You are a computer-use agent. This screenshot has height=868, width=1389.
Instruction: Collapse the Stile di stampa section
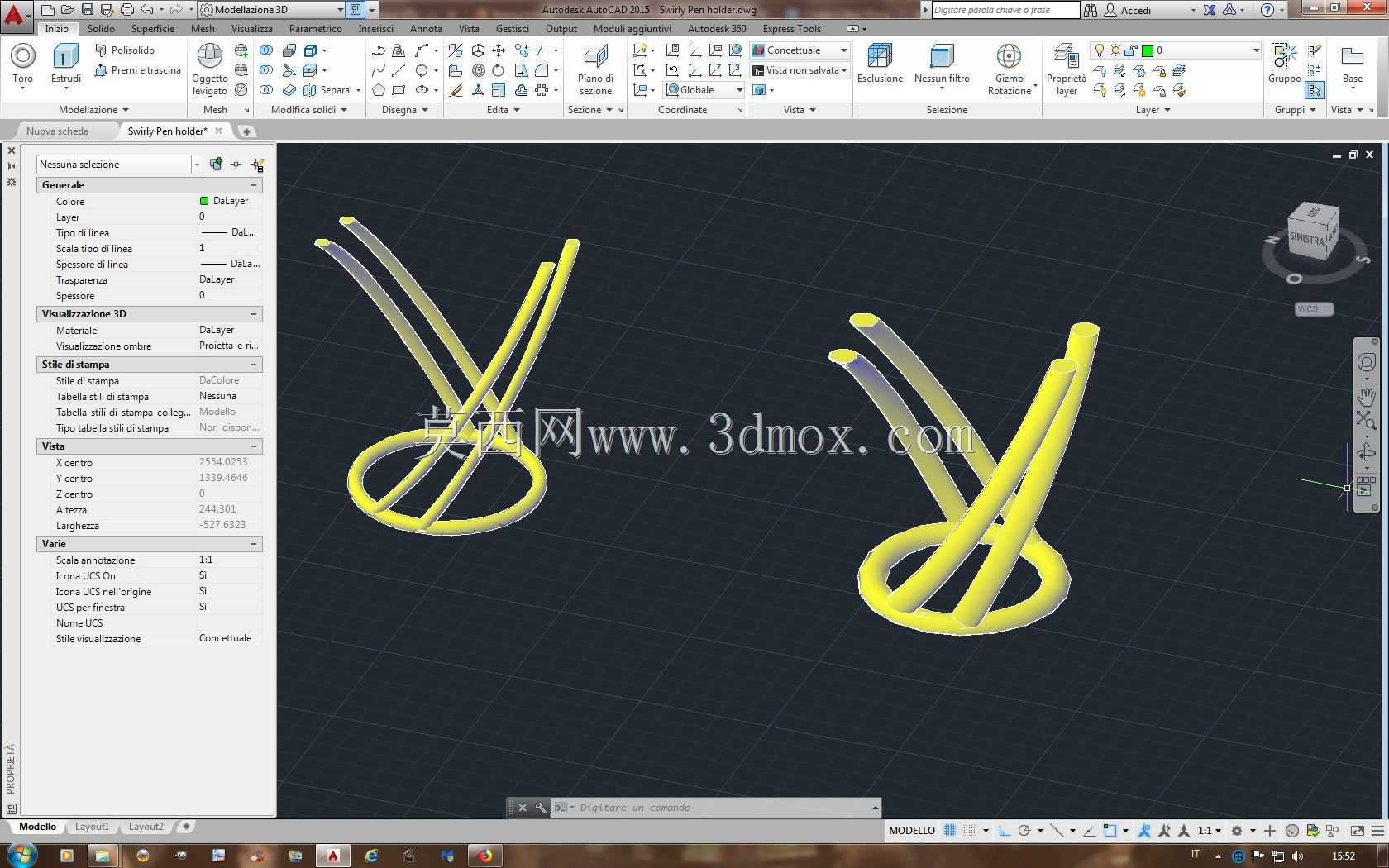[254, 365]
